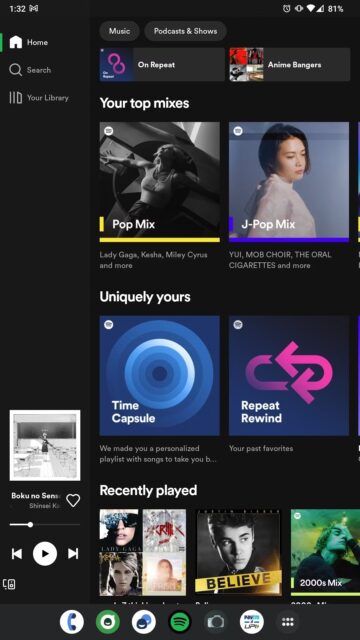Play the current track
The height and width of the screenshot is (640, 360).
point(45,554)
